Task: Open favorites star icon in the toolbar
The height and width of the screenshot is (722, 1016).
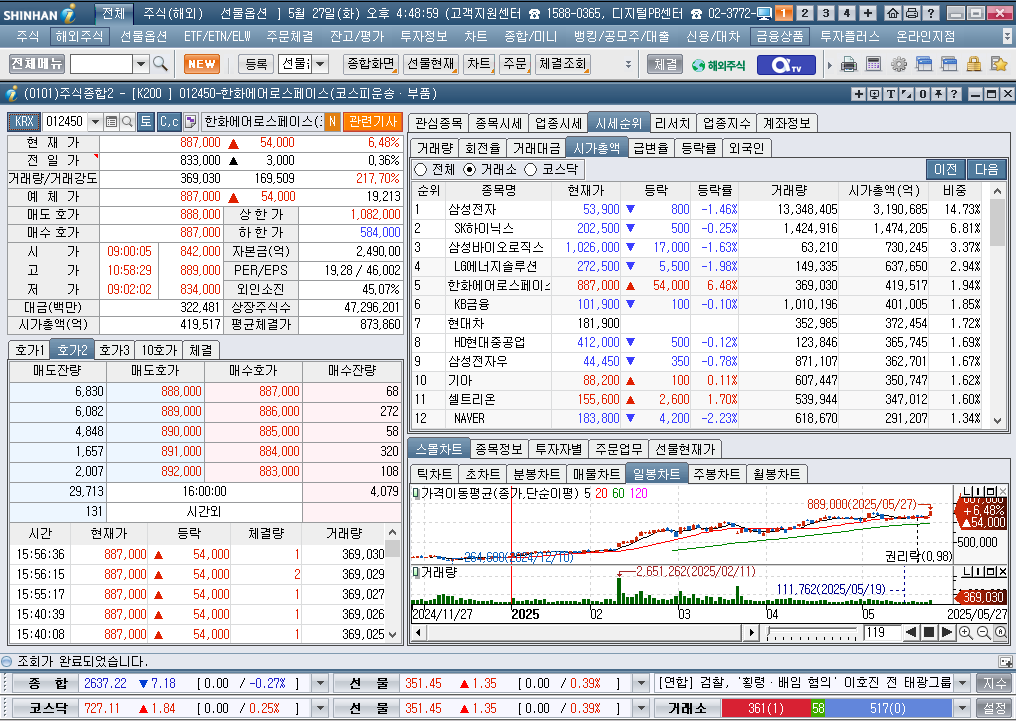Action: [999, 64]
